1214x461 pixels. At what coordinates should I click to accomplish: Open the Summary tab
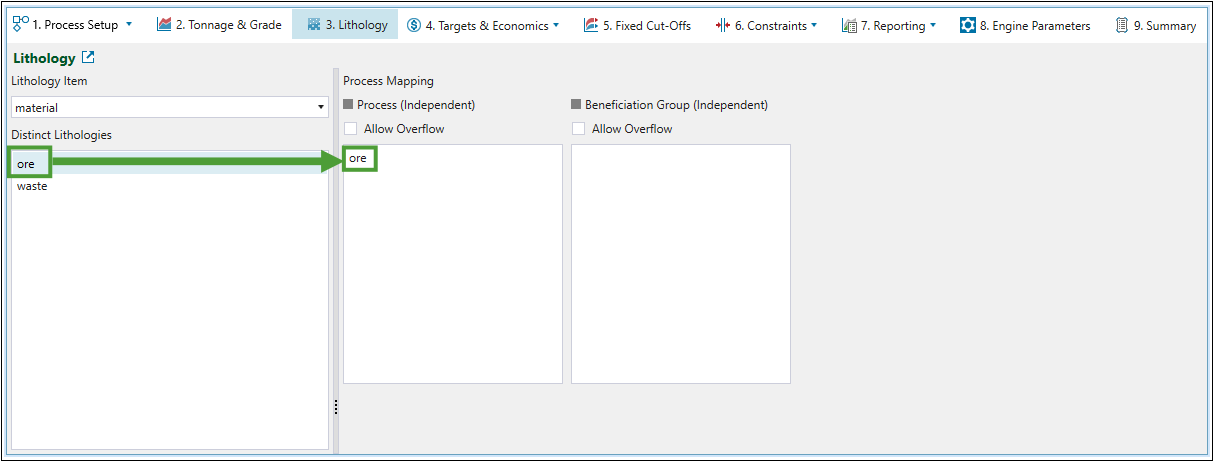(1164, 25)
